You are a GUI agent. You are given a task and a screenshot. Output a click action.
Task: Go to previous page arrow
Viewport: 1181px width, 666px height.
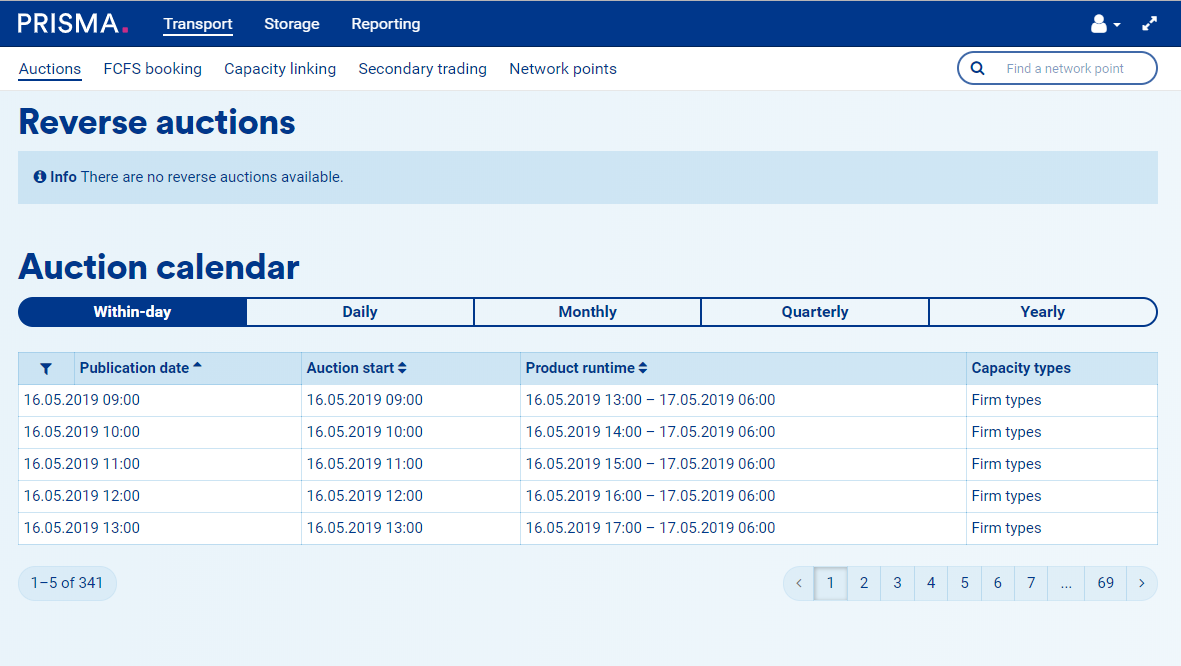click(x=798, y=583)
